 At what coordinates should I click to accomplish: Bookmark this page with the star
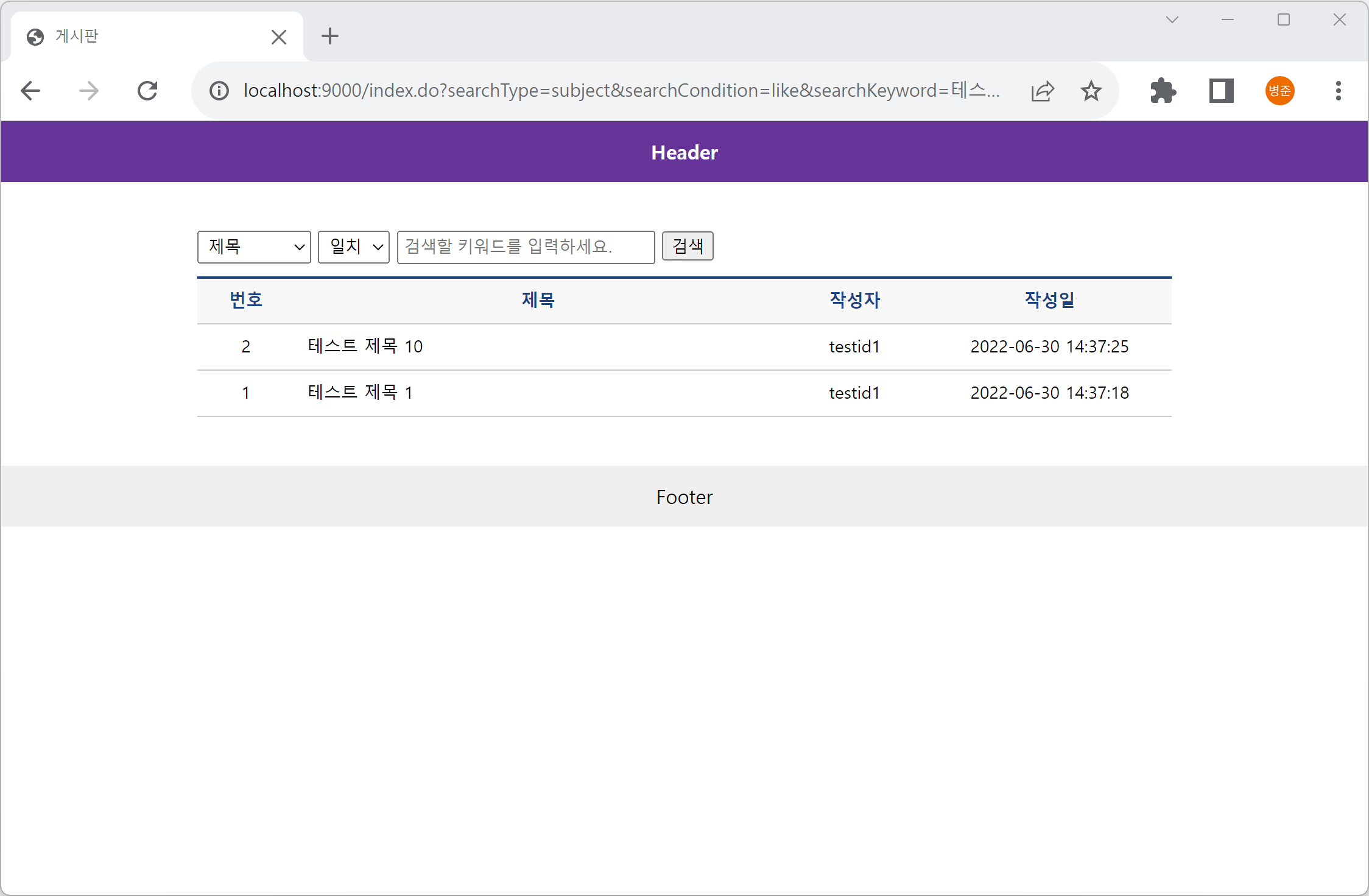tap(1091, 91)
